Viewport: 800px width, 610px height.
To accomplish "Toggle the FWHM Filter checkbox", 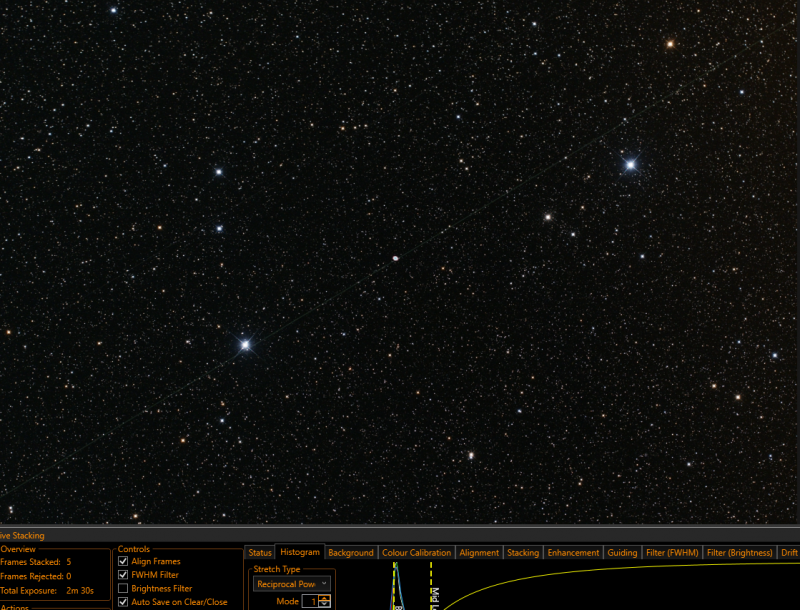I will pyautogui.click(x=123, y=575).
